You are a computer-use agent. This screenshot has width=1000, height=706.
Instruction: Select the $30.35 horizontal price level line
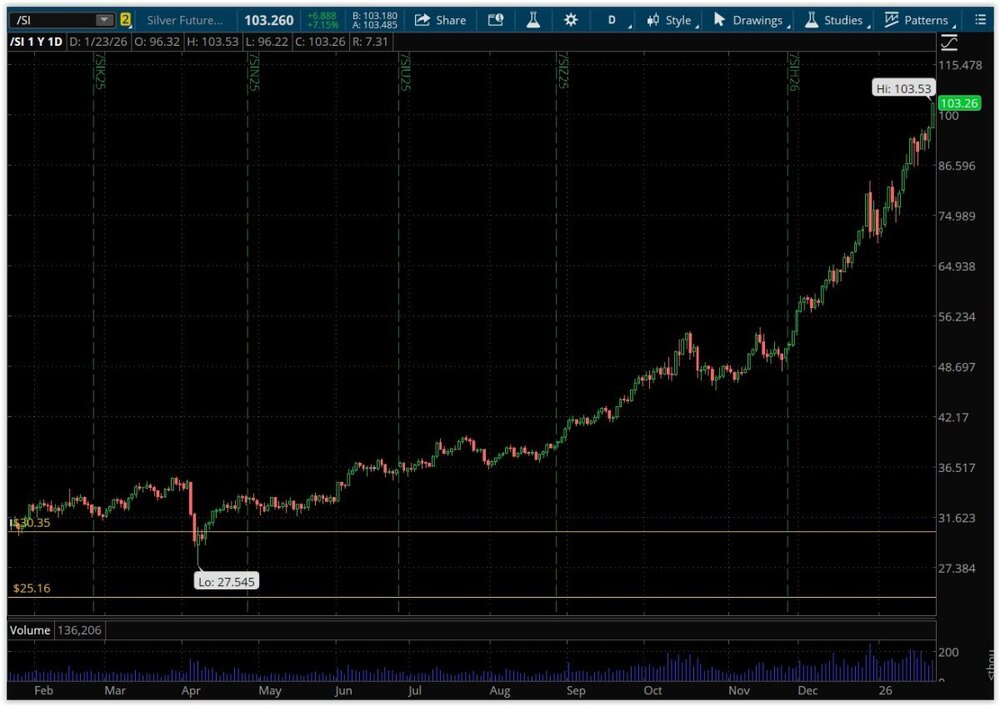500,531
